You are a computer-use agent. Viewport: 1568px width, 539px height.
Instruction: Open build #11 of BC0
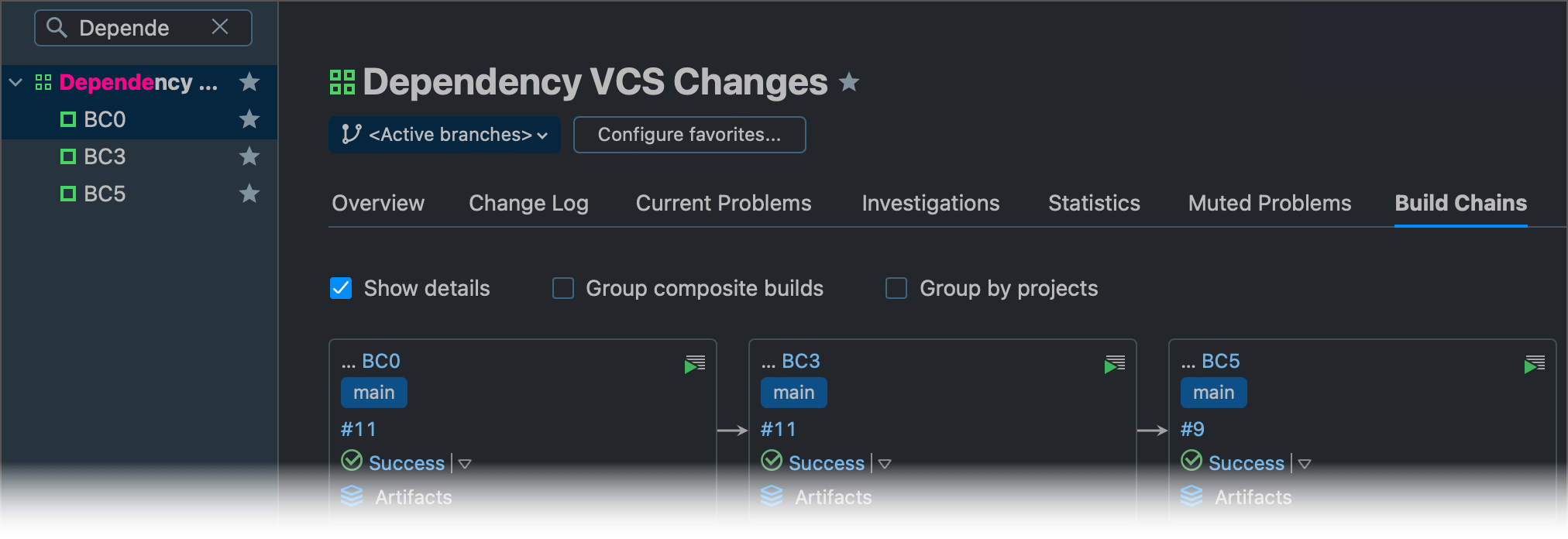click(x=358, y=428)
